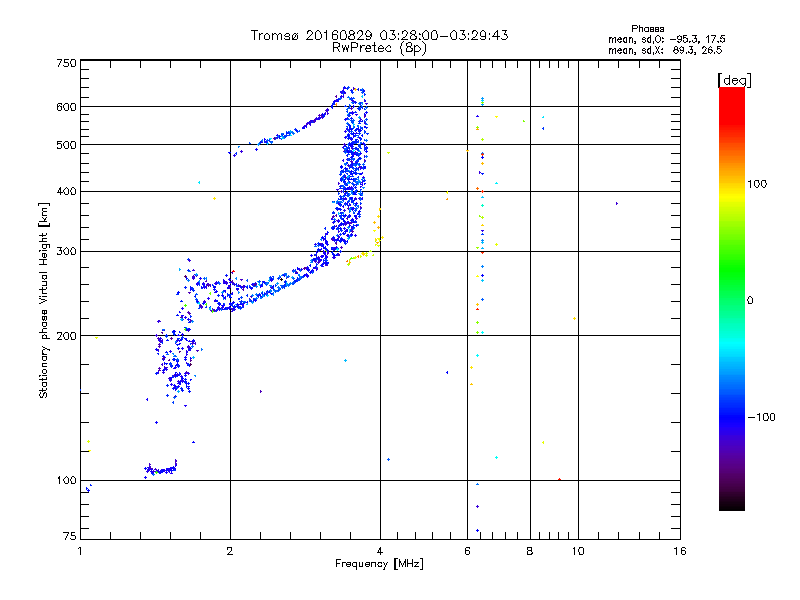Click the x-axis label '4'
The height and width of the screenshot is (600, 800).
pos(380,551)
